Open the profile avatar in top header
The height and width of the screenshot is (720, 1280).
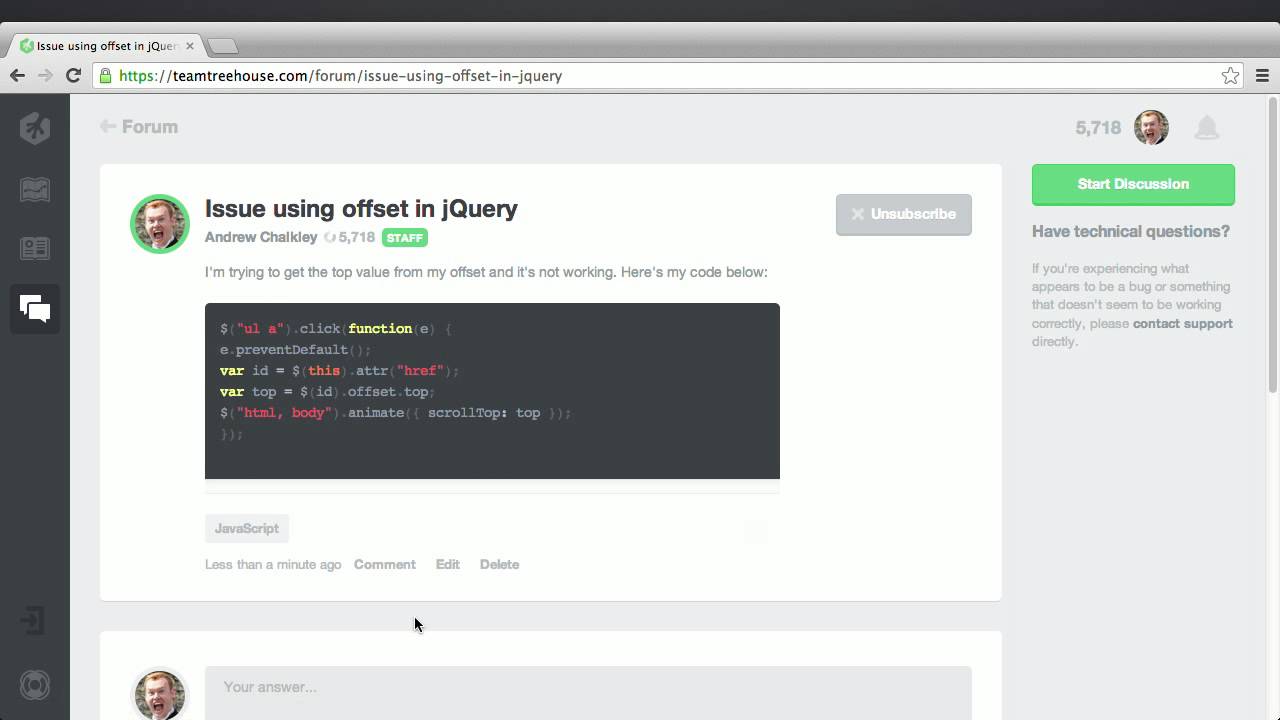[x=1151, y=127]
